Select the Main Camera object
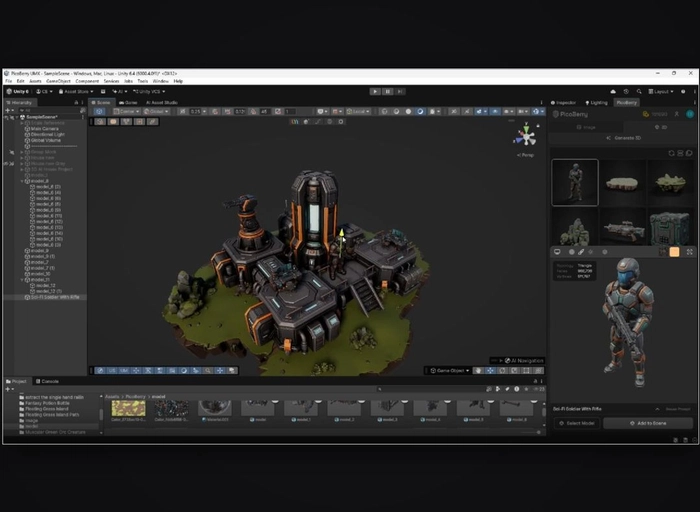This screenshot has height=512, width=700. [x=45, y=129]
